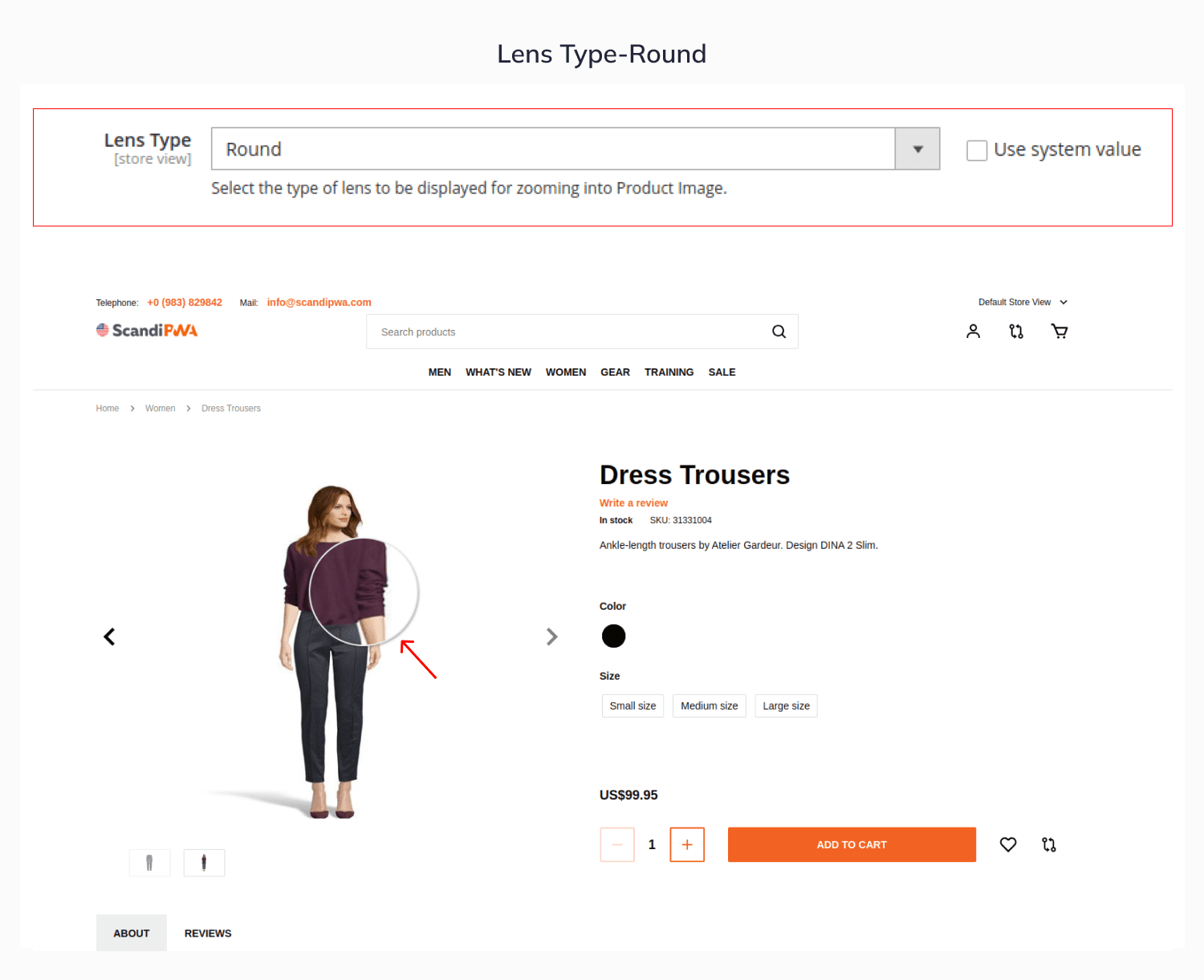
Task: Click the US$99.95 price text
Action: click(x=628, y=795)
